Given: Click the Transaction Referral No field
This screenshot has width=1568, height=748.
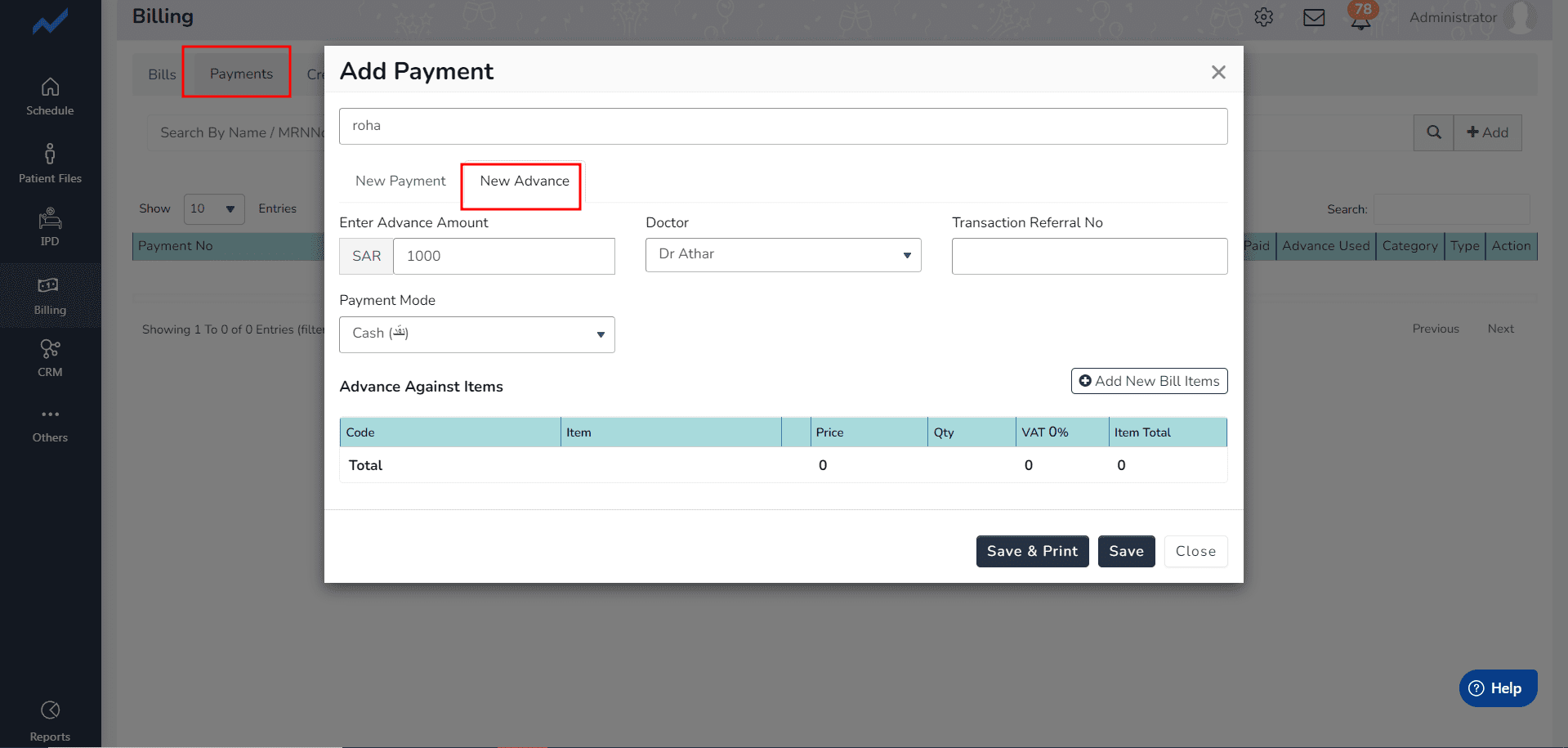Looking at the screenshot, I should [1088, 256].
